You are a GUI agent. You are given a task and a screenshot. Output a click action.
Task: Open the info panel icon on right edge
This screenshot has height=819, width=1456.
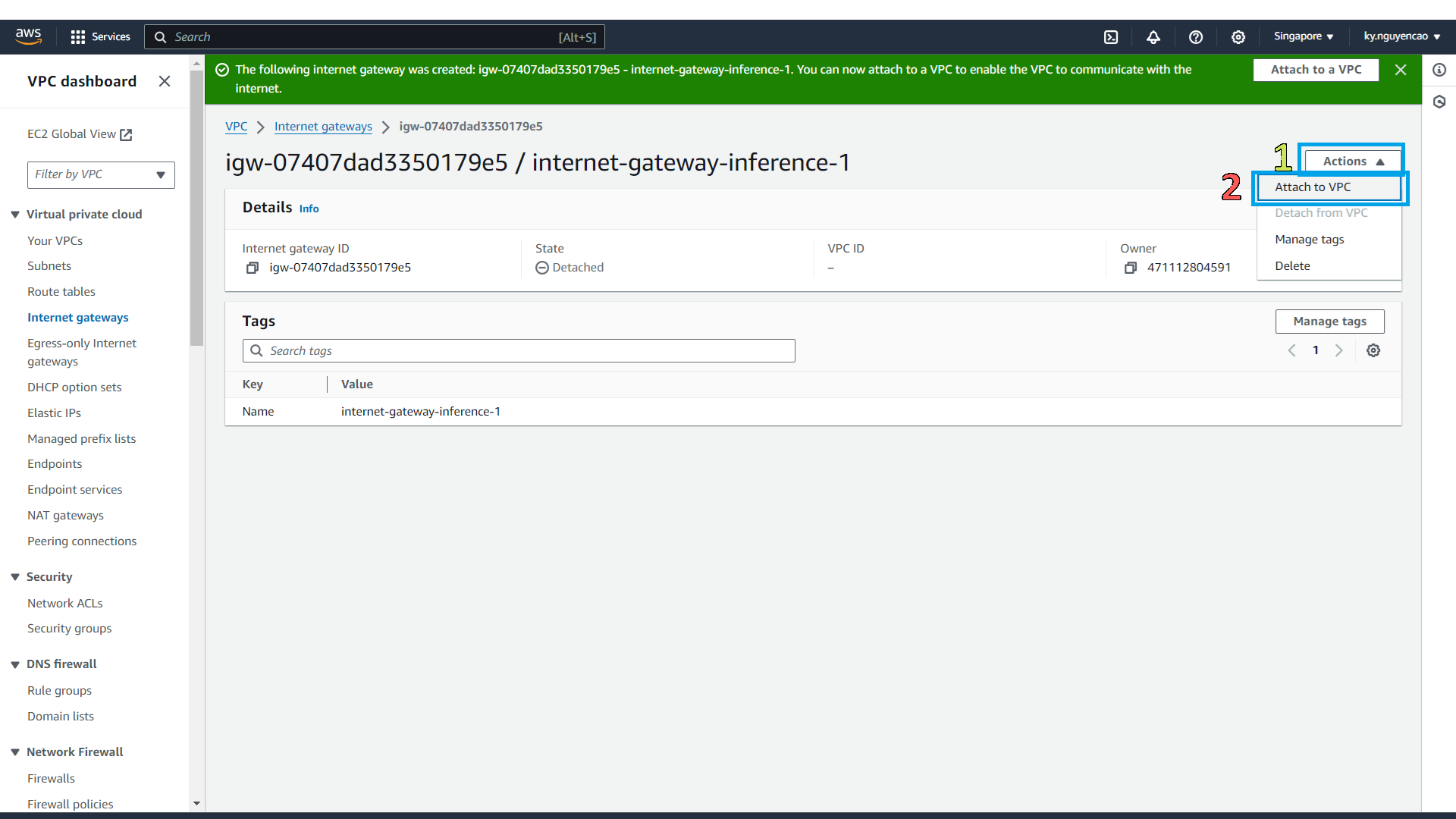click(x=1439, y=70)
